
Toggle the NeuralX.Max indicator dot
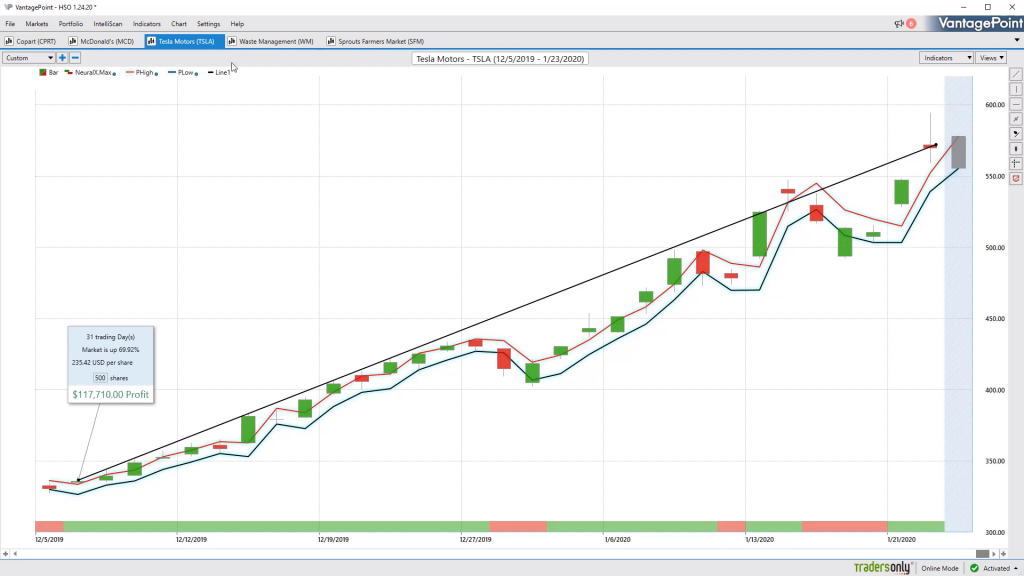[114, 74]
